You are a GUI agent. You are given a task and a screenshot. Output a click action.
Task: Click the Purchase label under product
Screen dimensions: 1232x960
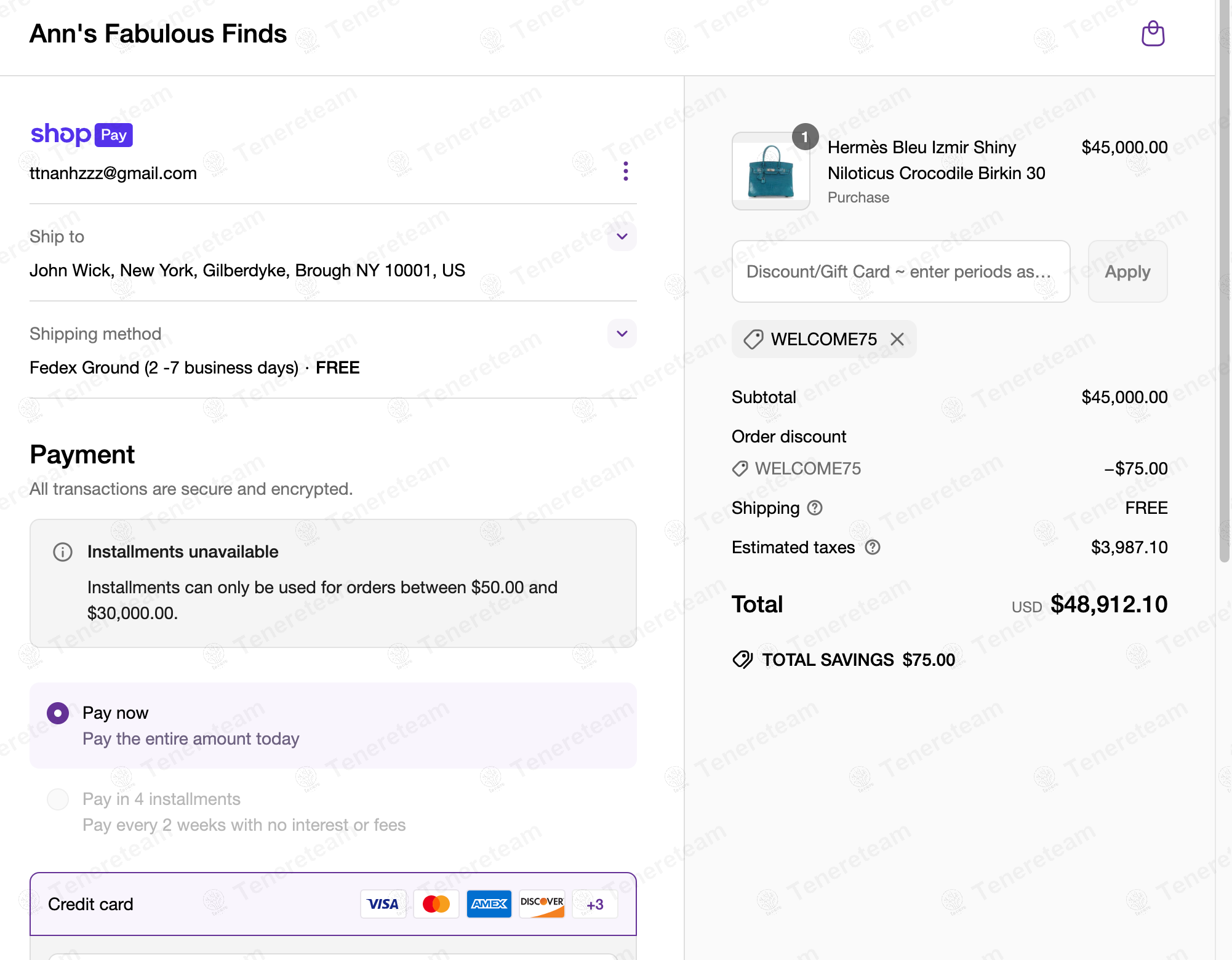point(858,198)
